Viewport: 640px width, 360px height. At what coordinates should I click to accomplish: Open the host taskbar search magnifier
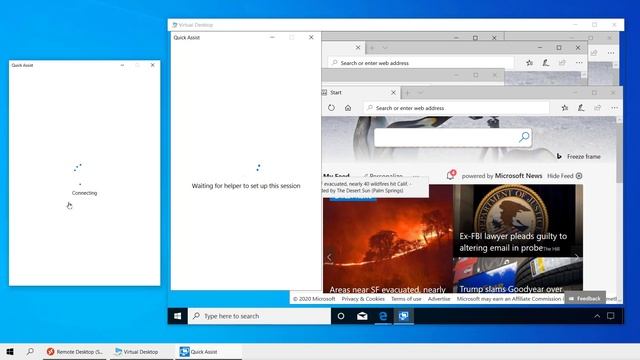tap(30, 351)
